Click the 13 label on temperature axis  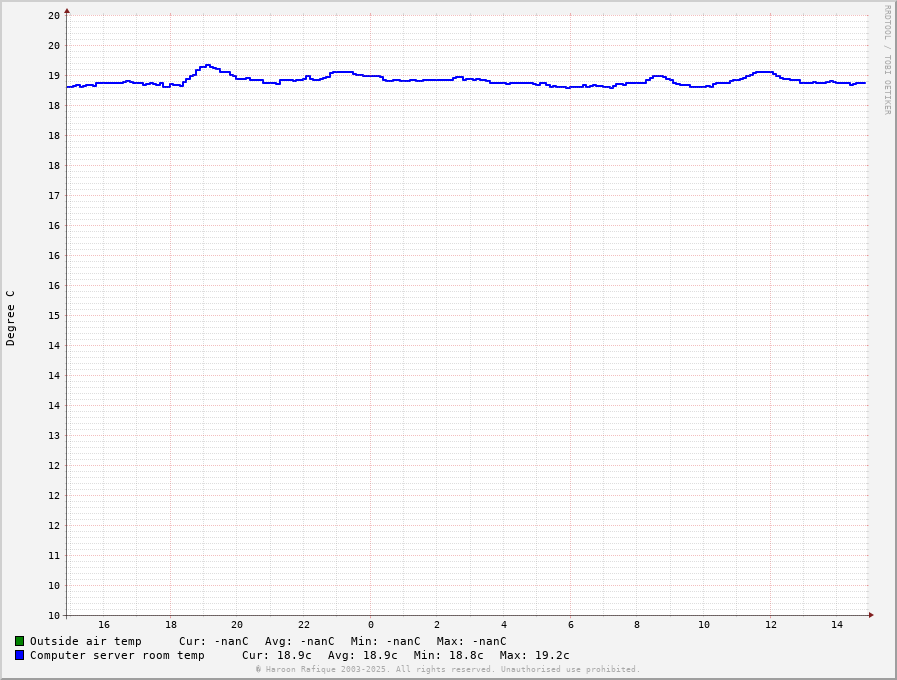click(54, 435)
